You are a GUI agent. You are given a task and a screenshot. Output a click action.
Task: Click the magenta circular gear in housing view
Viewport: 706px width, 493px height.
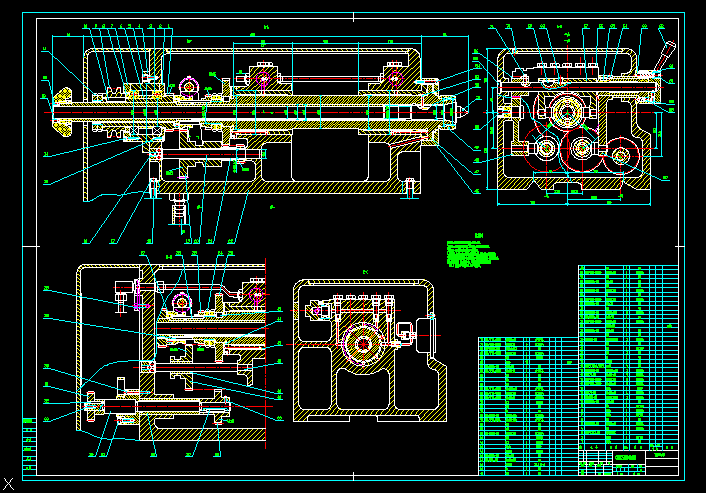[362, 344]
